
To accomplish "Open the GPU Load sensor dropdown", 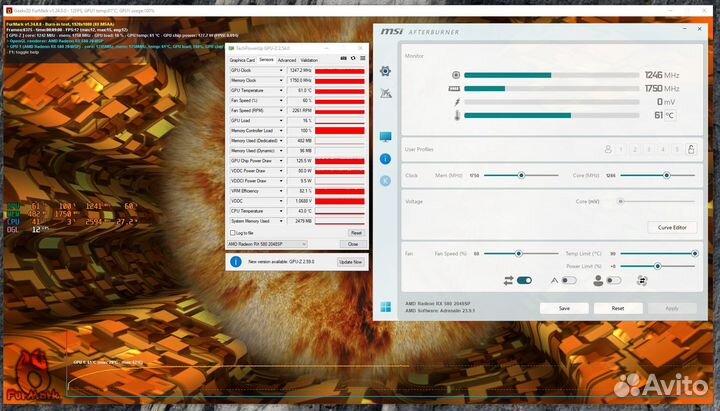I will point(281,121).
